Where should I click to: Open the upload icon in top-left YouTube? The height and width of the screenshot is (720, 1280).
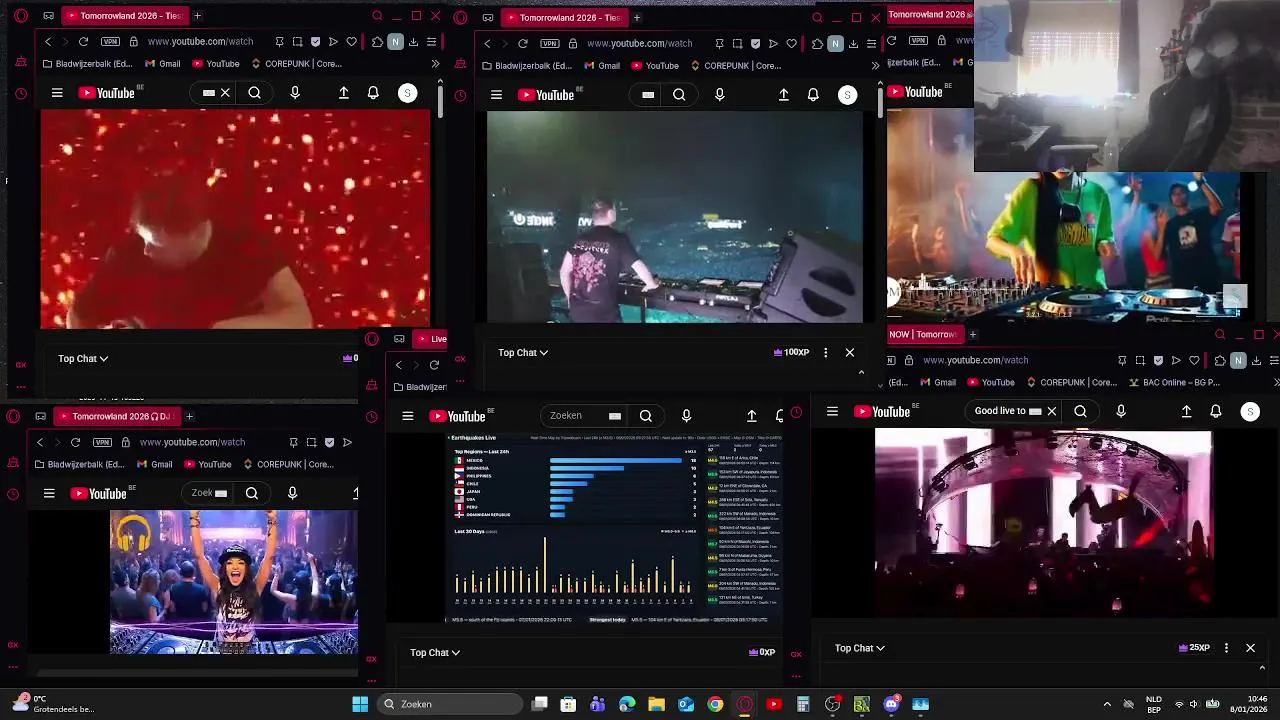(343, 93)
